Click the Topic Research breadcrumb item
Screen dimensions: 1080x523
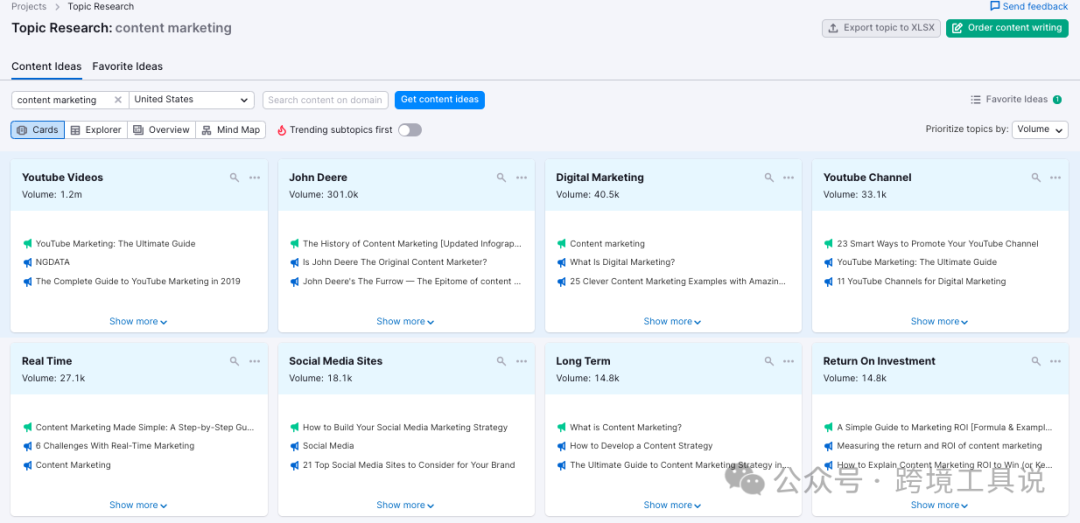point(101,6)
